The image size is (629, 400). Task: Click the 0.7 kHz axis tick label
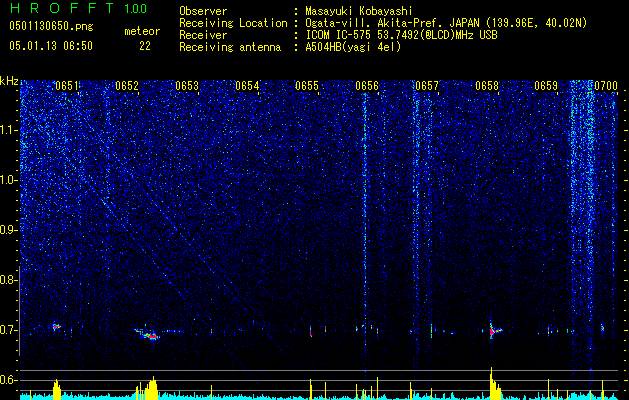point(8,330)
